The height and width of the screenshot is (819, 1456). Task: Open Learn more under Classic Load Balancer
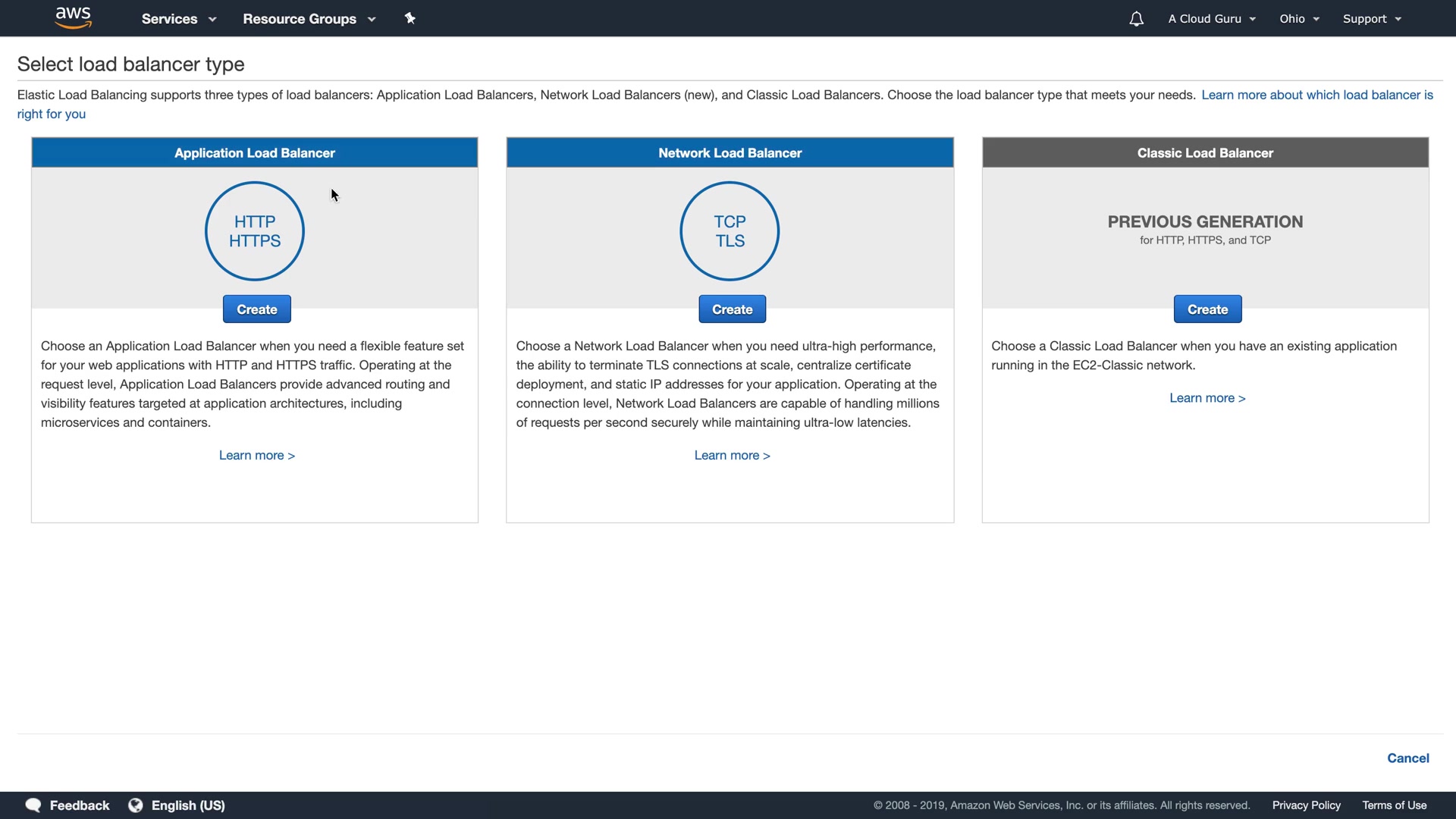[1207, 398]
